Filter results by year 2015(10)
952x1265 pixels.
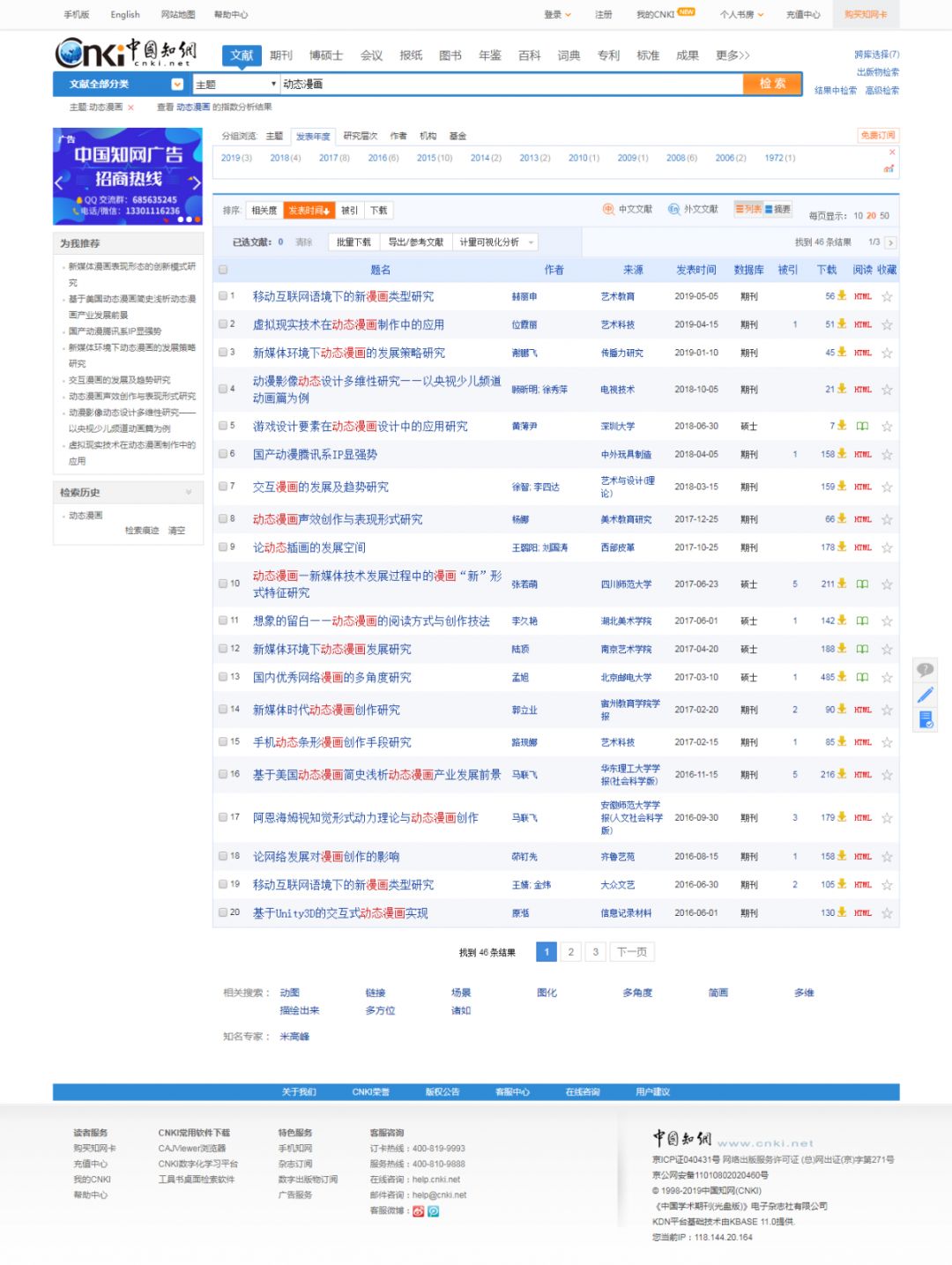pos(435,158)
